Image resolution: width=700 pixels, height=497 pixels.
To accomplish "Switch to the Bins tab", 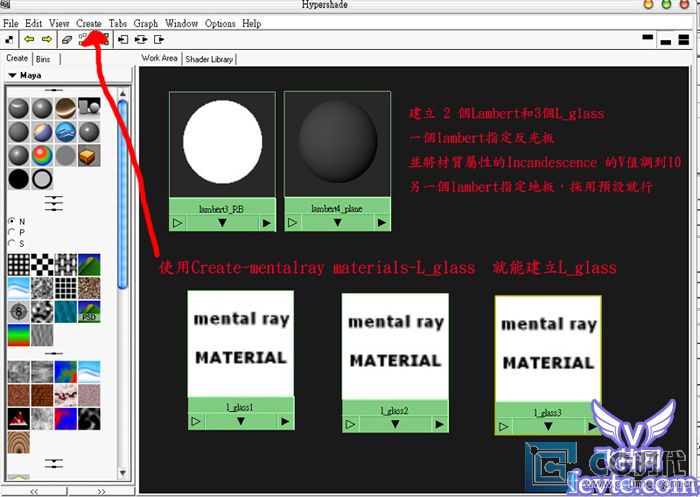I will click(x=43, y=59).
